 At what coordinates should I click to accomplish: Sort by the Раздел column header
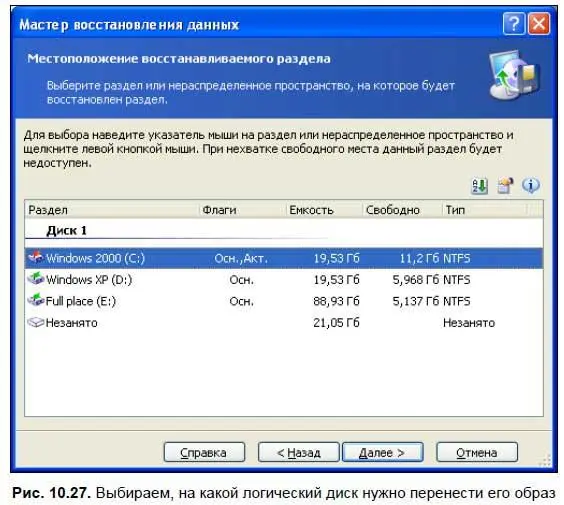point(112,210)
